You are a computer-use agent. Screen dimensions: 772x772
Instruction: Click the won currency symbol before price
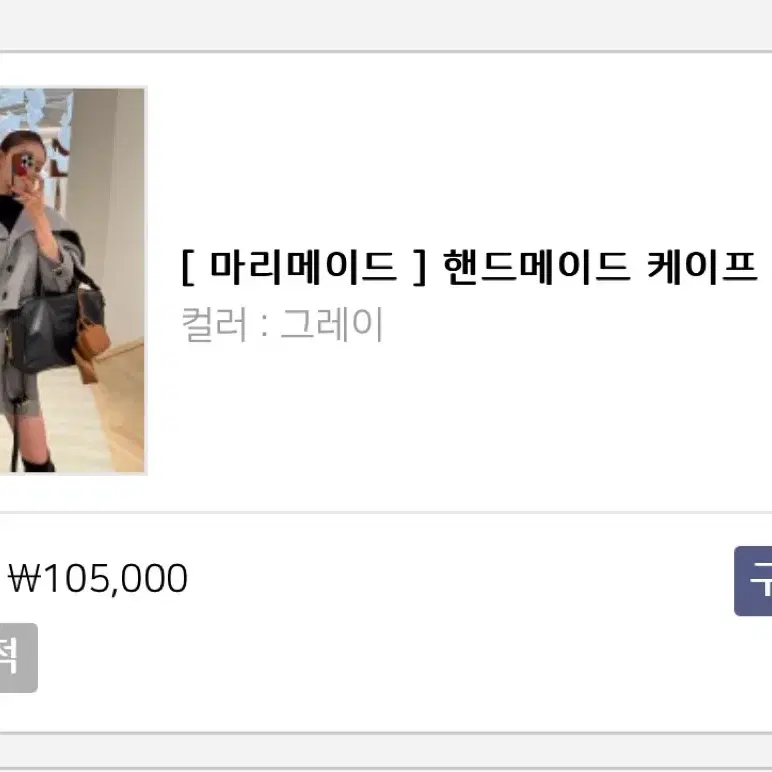tap(25, 579)
